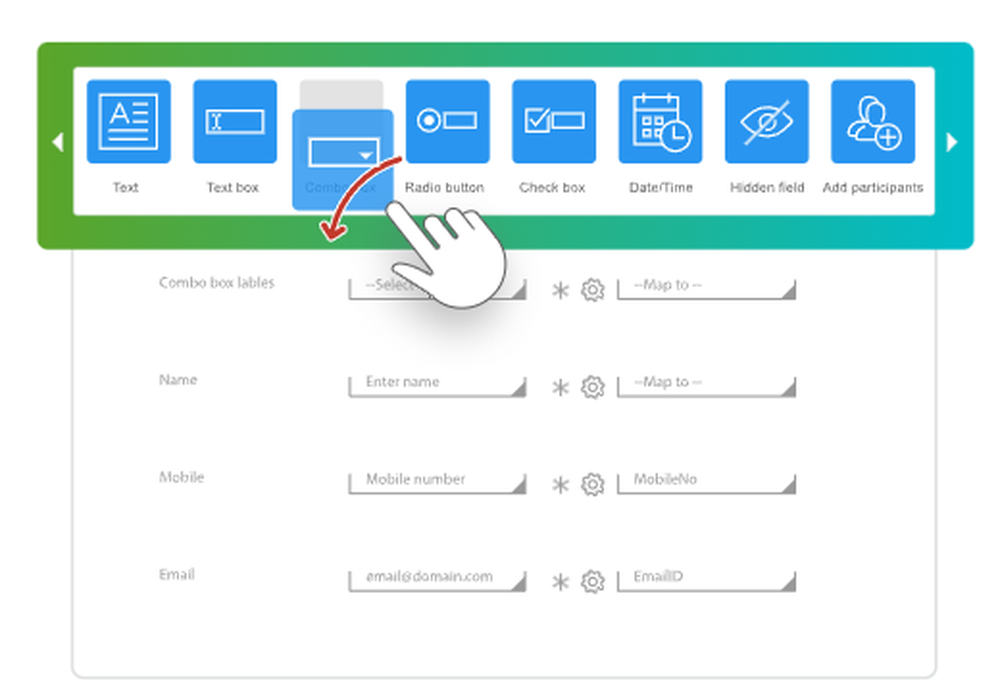This screenshot has height=700, width=1000.
Task: Add a Date/Time field tool
Action: (x=660, y=121)
